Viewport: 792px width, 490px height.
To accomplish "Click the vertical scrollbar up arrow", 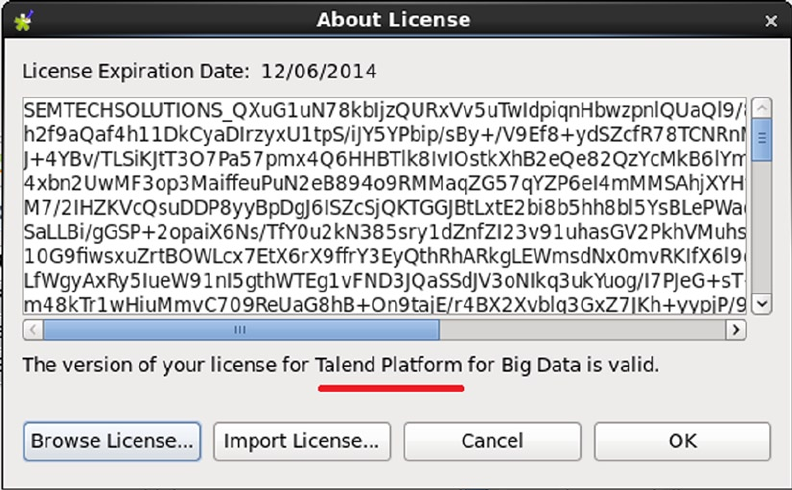I will pos(761,108).
